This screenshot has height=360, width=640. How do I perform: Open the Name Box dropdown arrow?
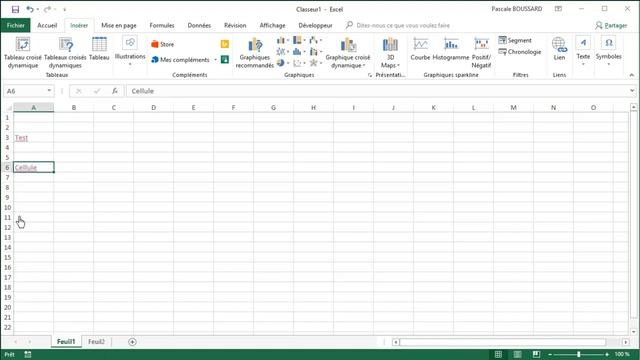49,91
